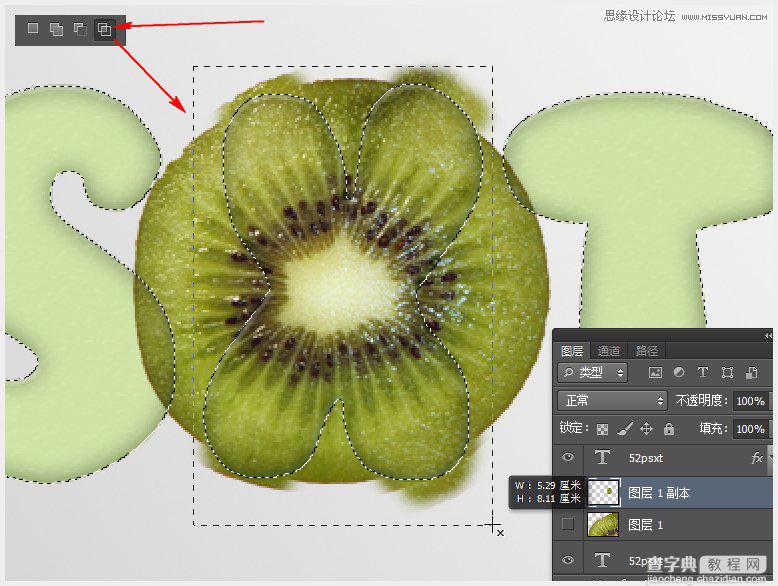Screen dimensions: 778x586
Task: Click the fx icon on top 52psxt layer
Action: (x=757, y=457)
